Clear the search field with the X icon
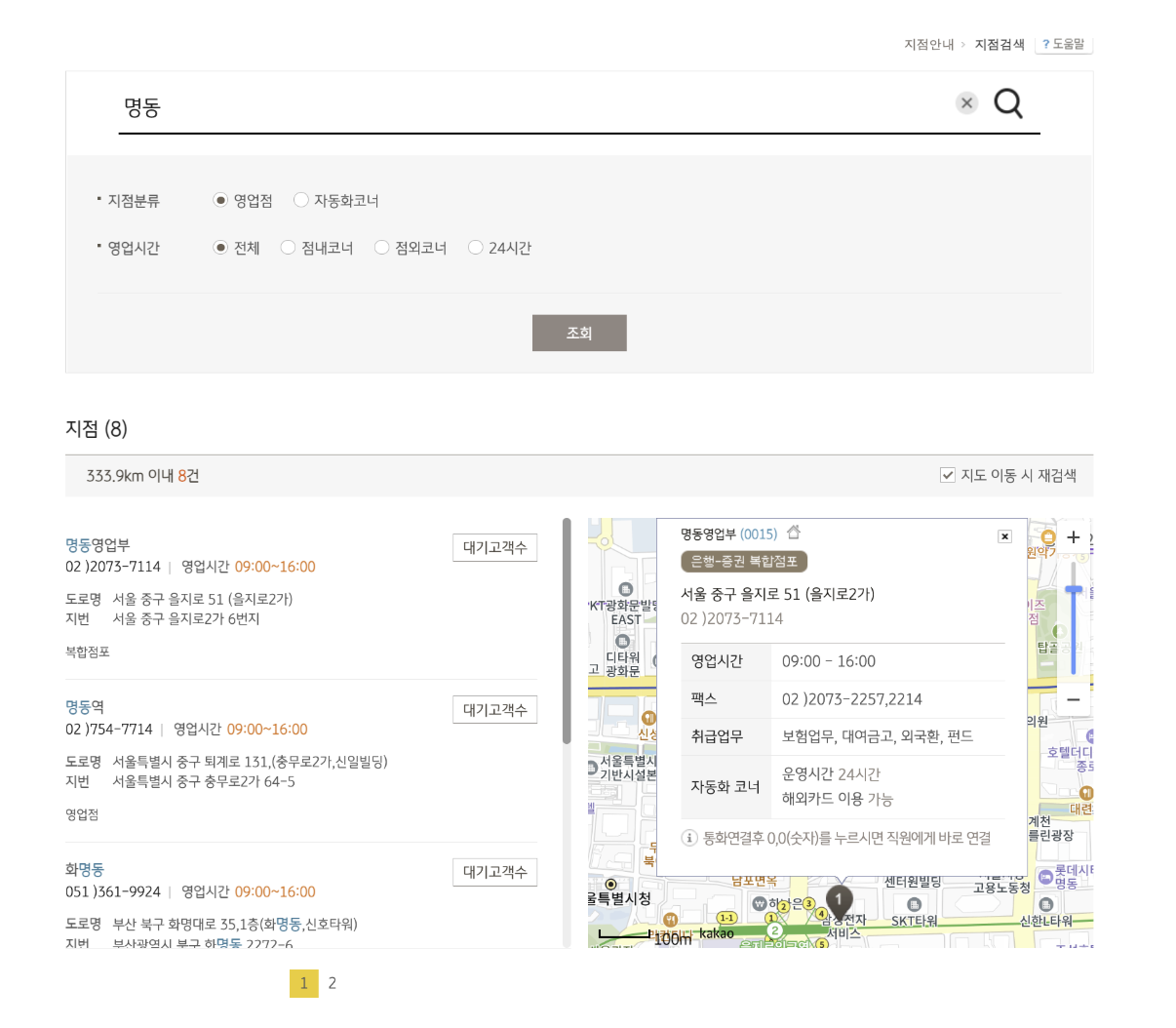 [966, 102]
